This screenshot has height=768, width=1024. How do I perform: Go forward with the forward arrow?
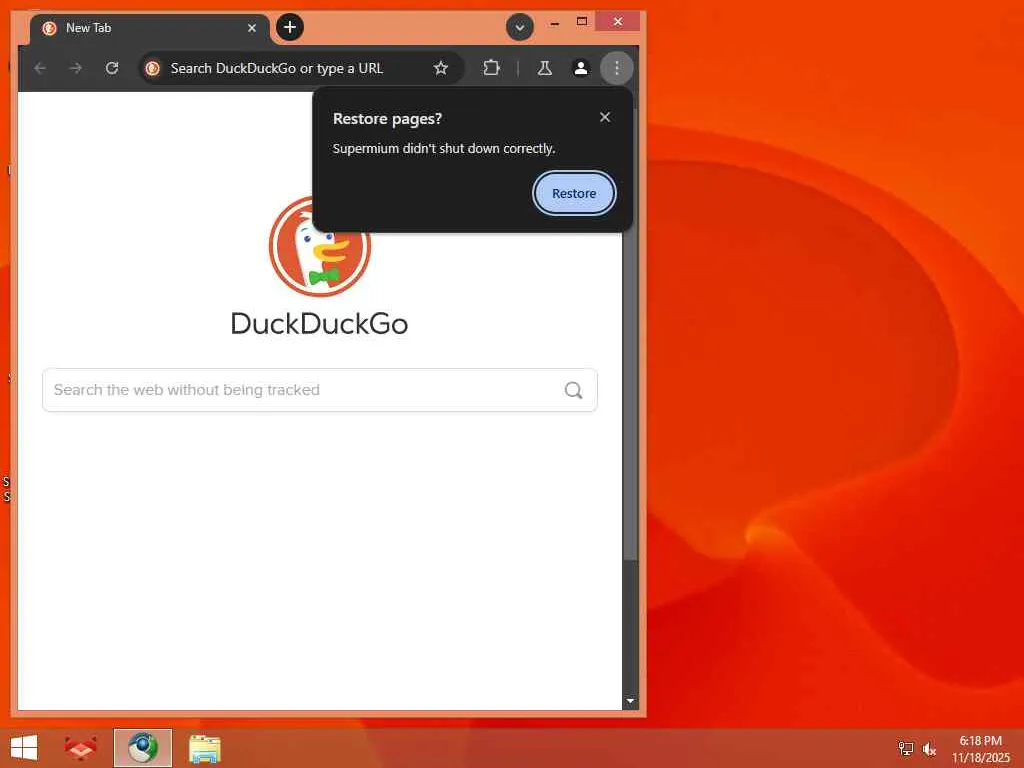coord(76,68)
